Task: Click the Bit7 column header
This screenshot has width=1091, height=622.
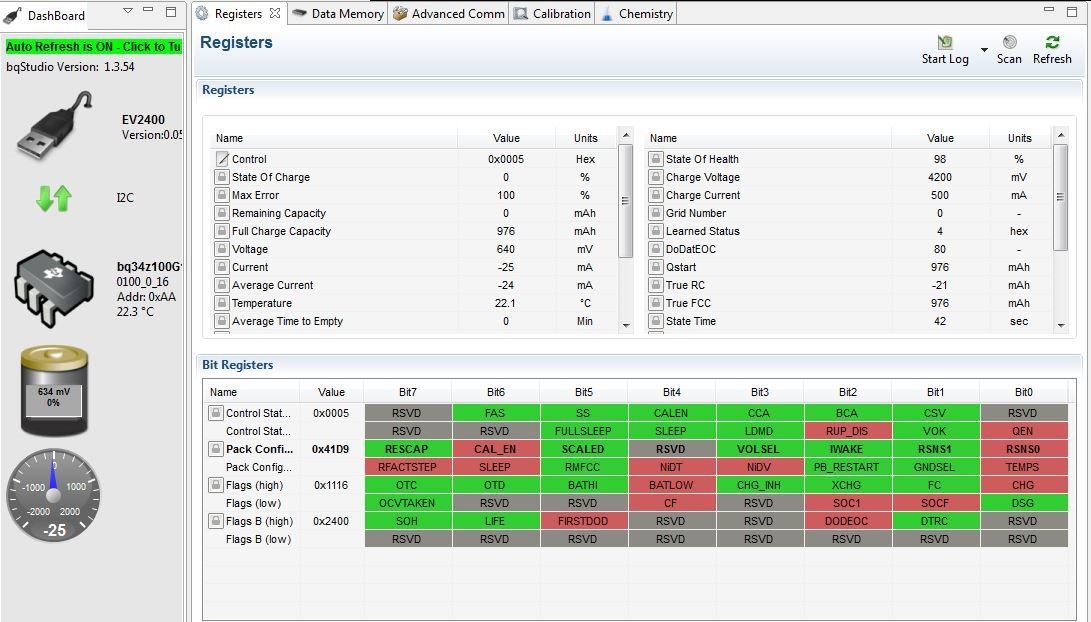Action: pos(408,392)
